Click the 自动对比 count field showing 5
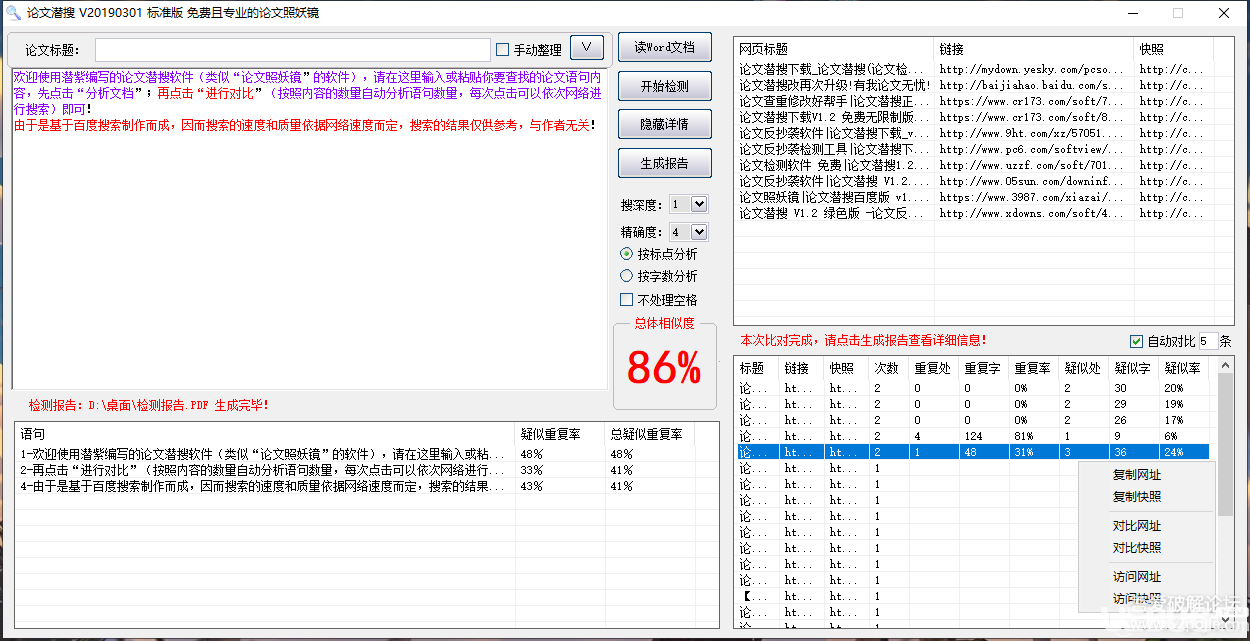Image resolution: width=1250 pixels, height=641 pixels. (x=1207, y=341)
